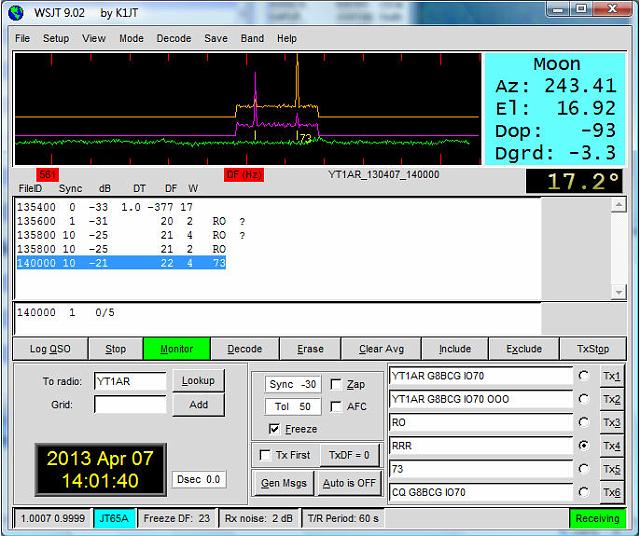Click the Tx5 transmit button
640x536 pixels.
(x=611, y=469)
